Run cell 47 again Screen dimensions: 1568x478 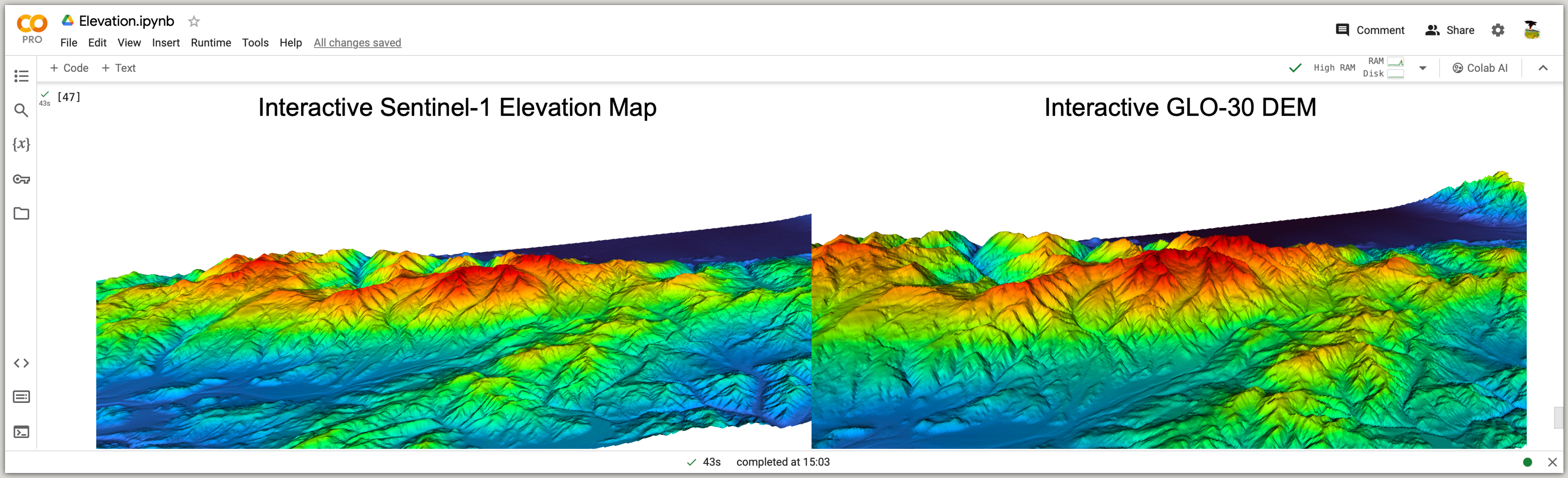(68, 97)
